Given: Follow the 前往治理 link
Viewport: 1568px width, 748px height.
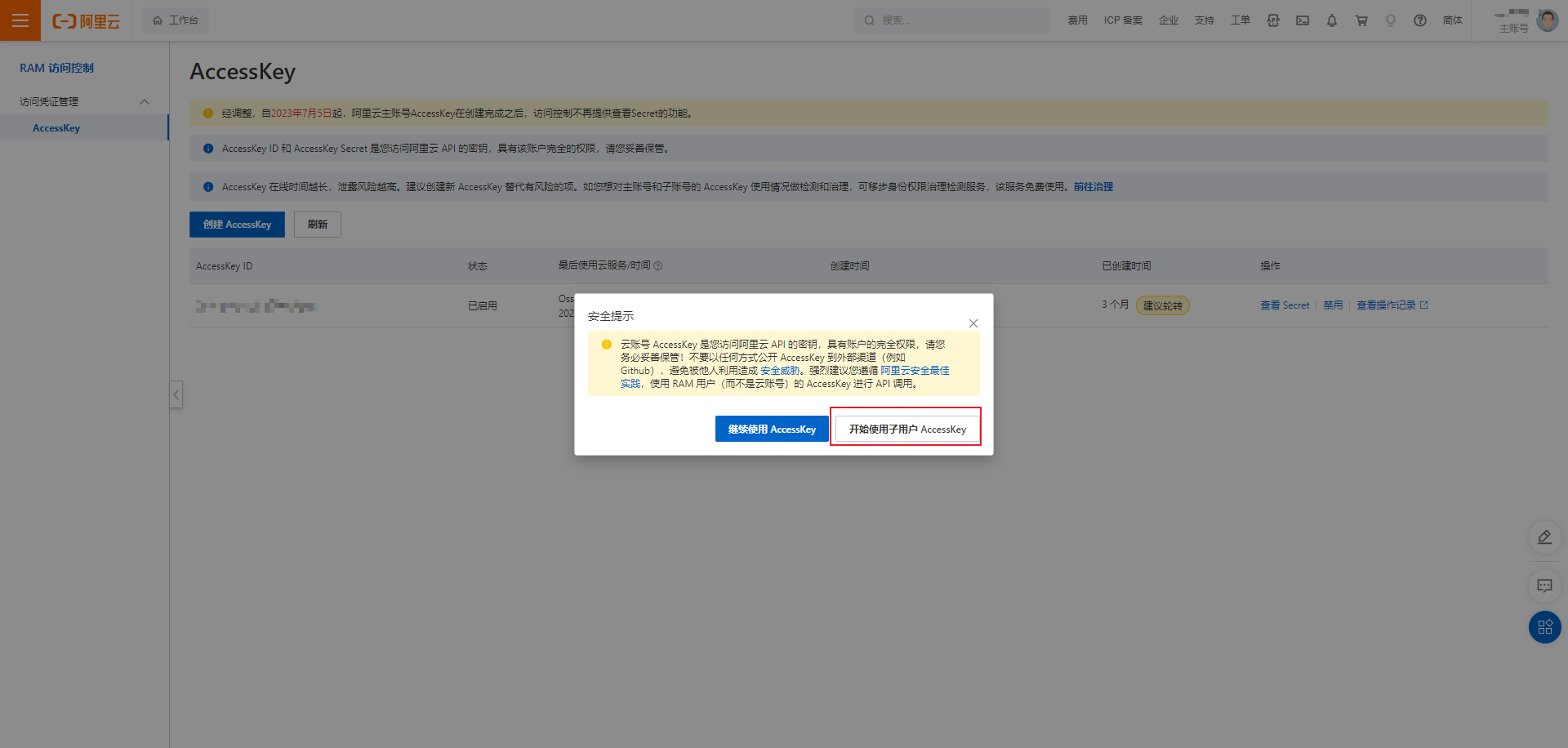Looking at the screenshot, I should pos(1094,187).
